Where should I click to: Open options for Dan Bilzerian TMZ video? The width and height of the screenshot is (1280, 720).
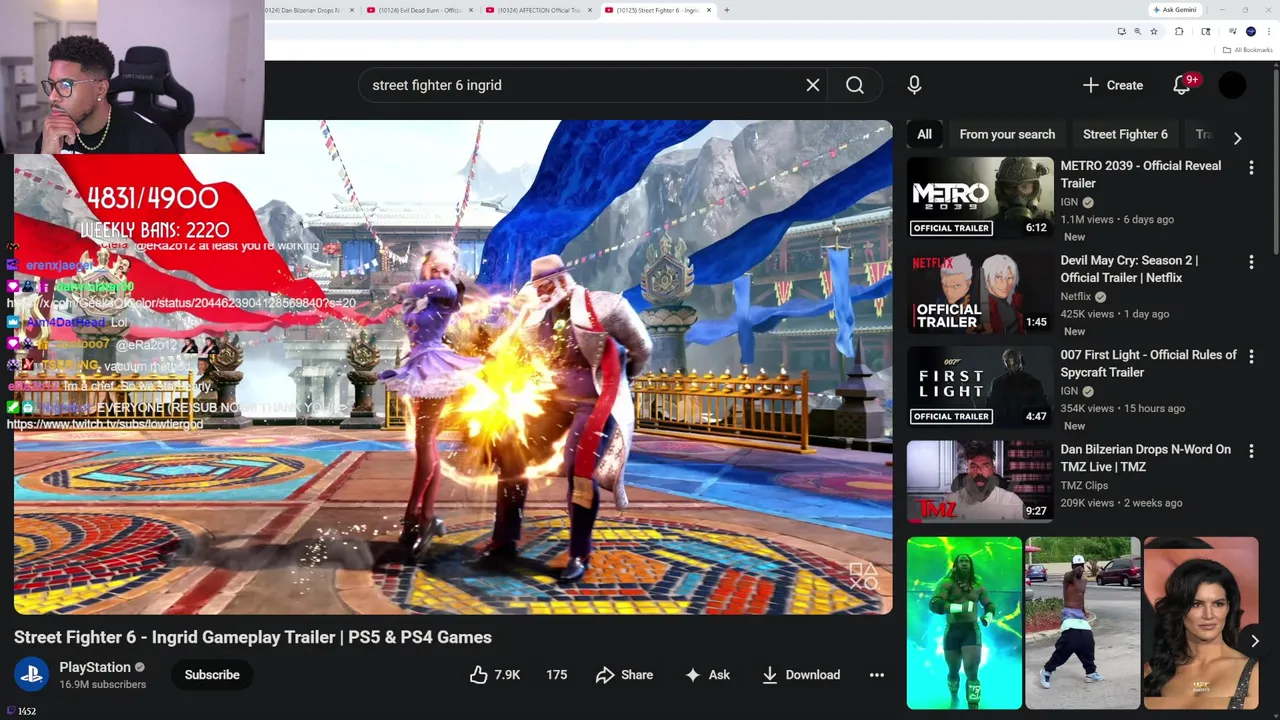click(x=1251, y=451)
